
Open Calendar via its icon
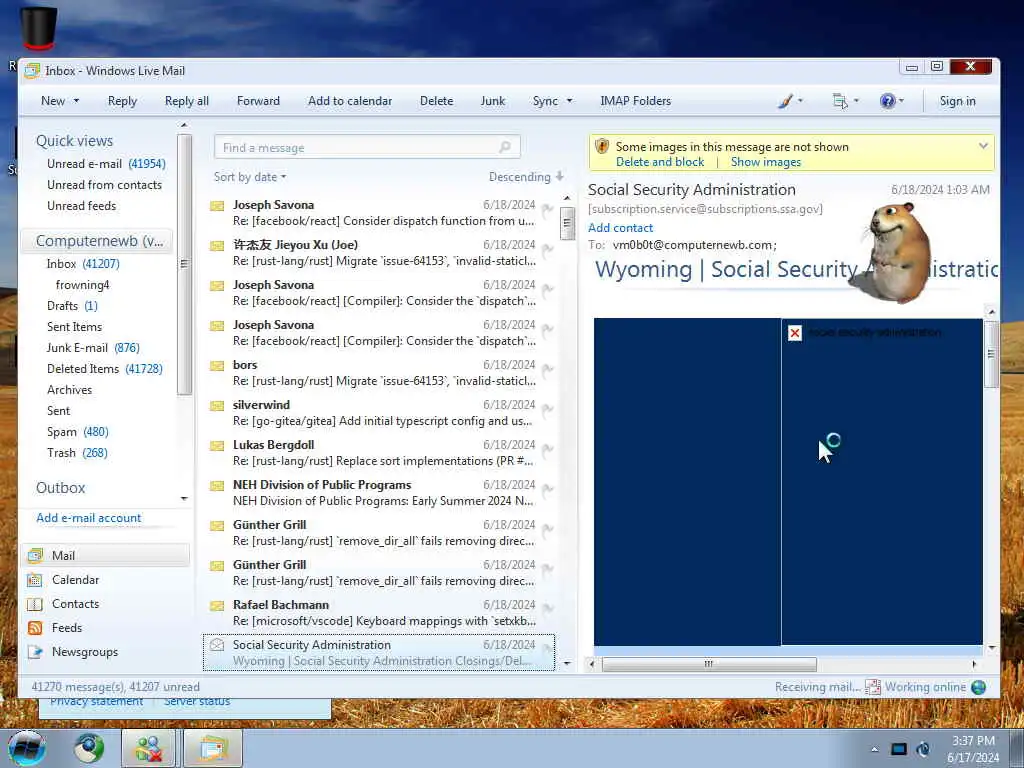point(35,579)
